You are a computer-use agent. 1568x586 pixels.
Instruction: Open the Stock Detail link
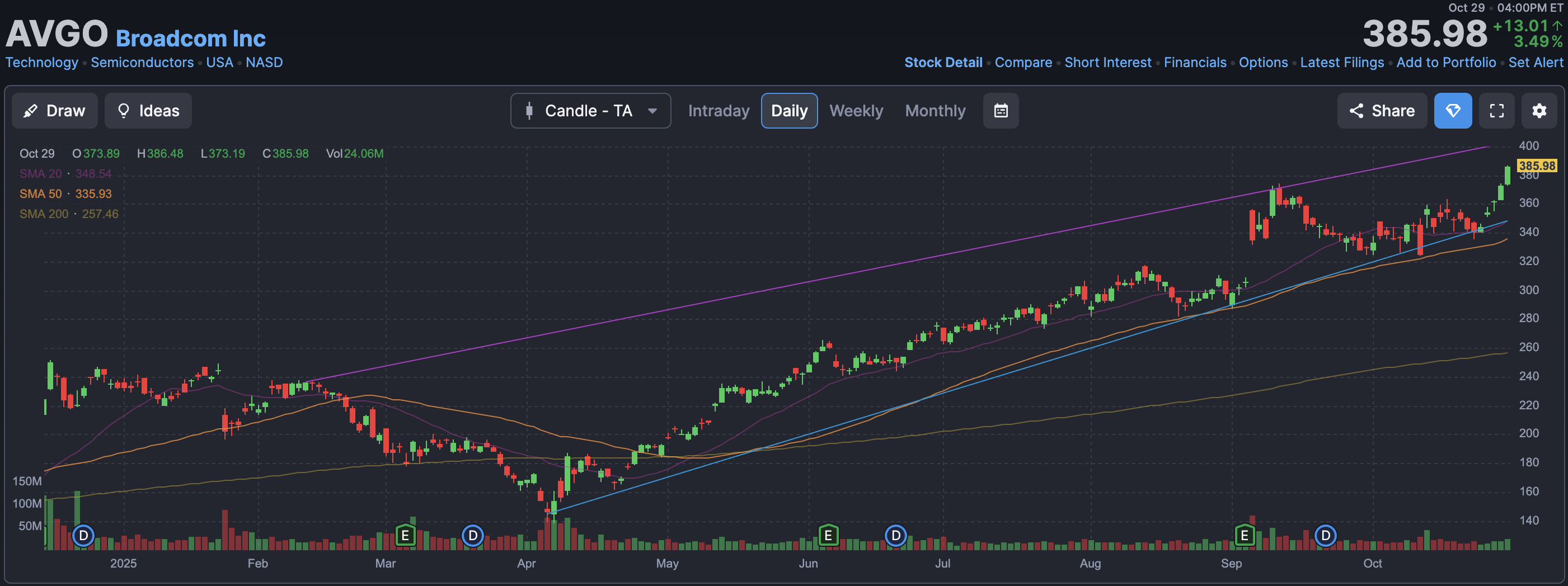943,62
